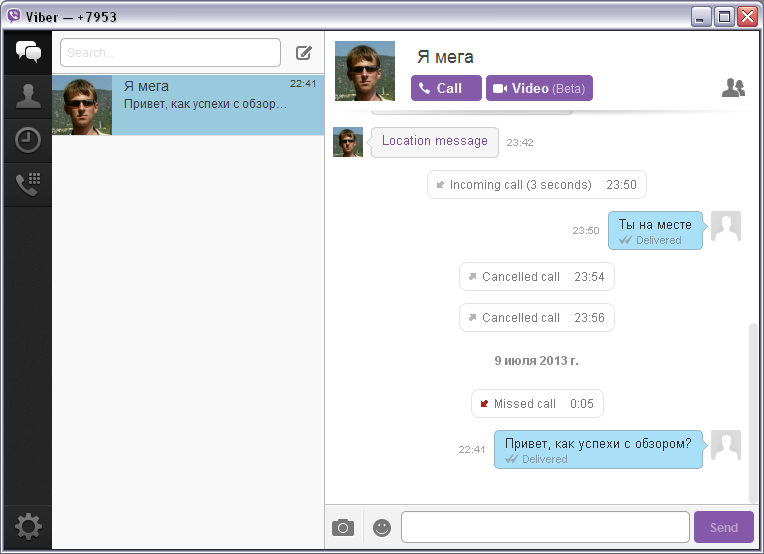Click the Missed call 0:05 entry
764x554 pixels.
pos(537,403)
